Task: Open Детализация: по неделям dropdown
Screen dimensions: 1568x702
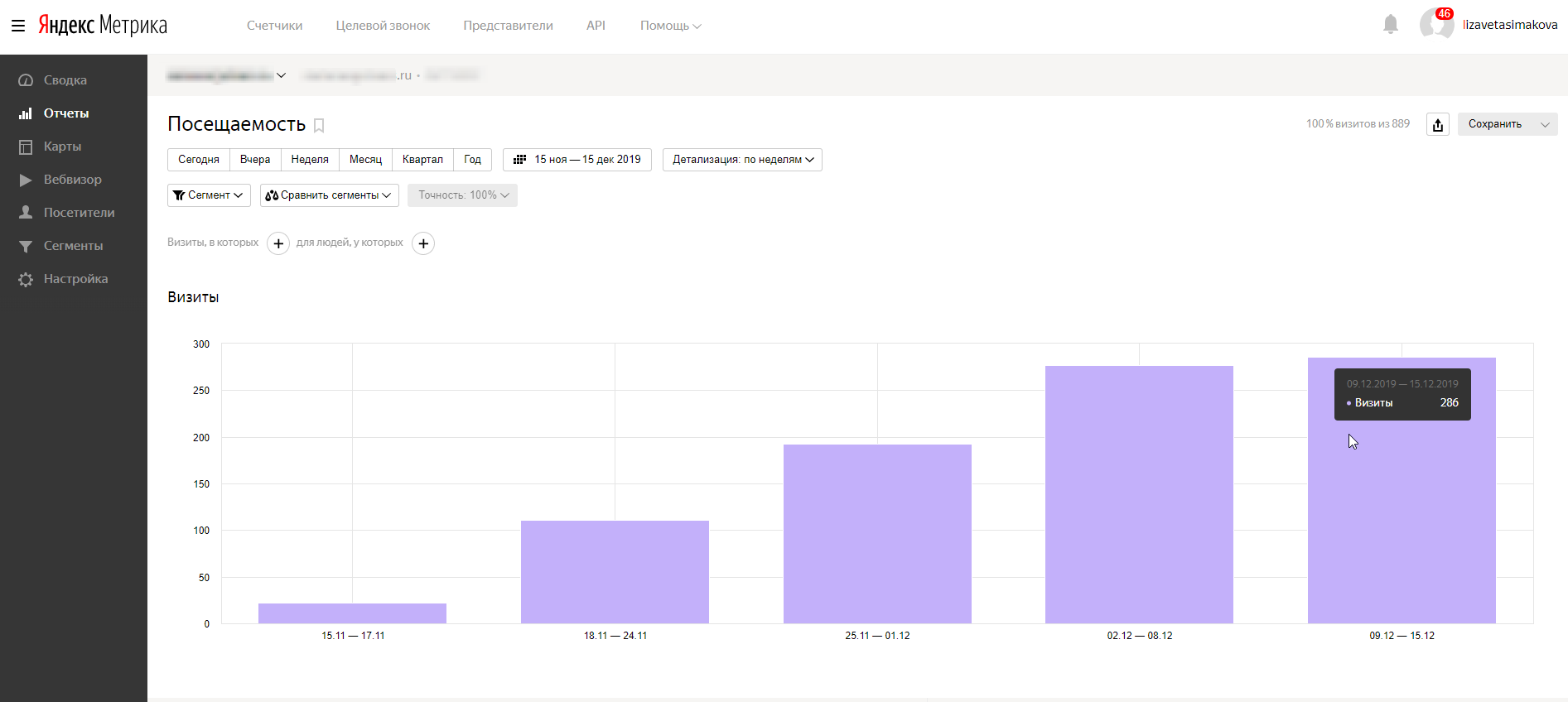Action: pos(742,160)
